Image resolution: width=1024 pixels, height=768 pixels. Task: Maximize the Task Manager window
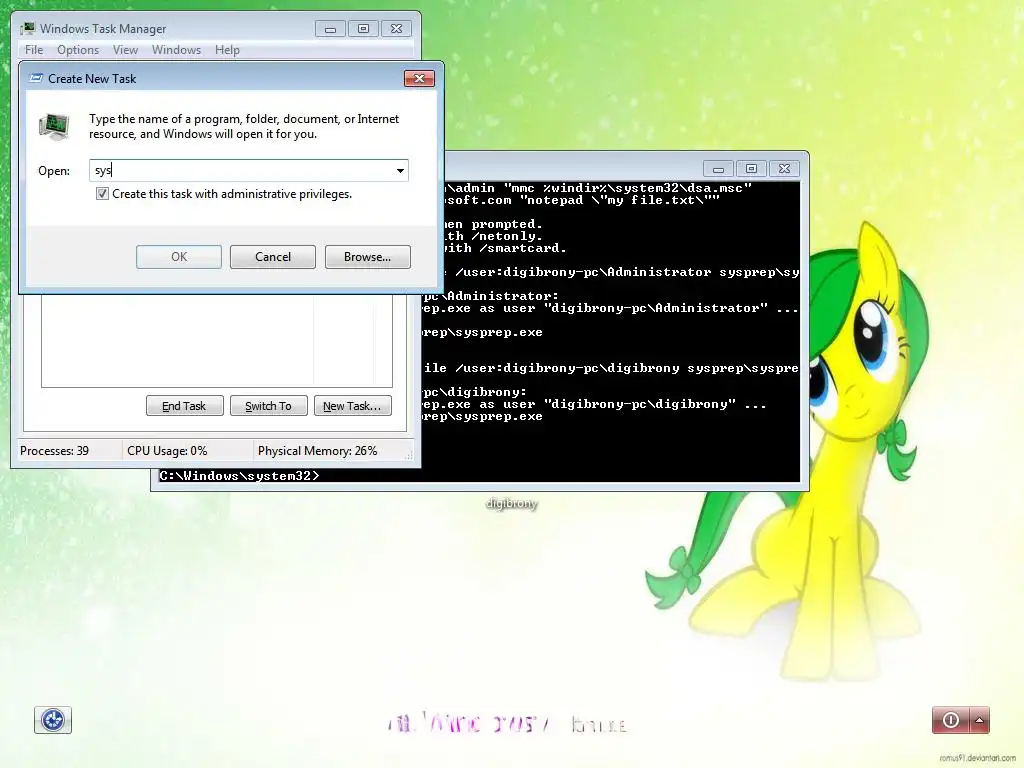(364, 29)
